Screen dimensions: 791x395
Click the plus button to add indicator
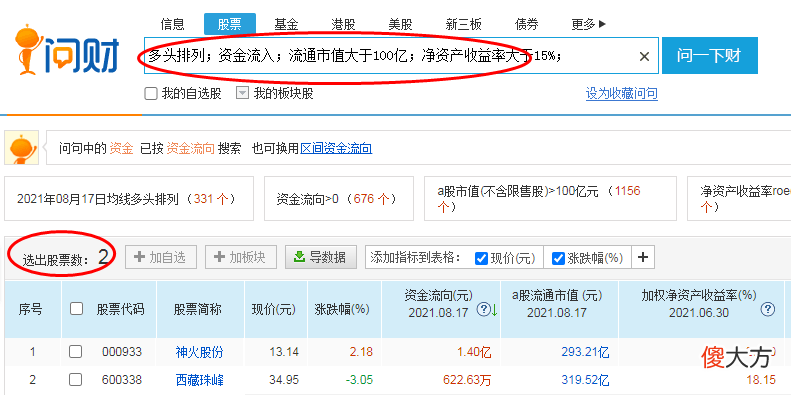[x=642, y=257]
